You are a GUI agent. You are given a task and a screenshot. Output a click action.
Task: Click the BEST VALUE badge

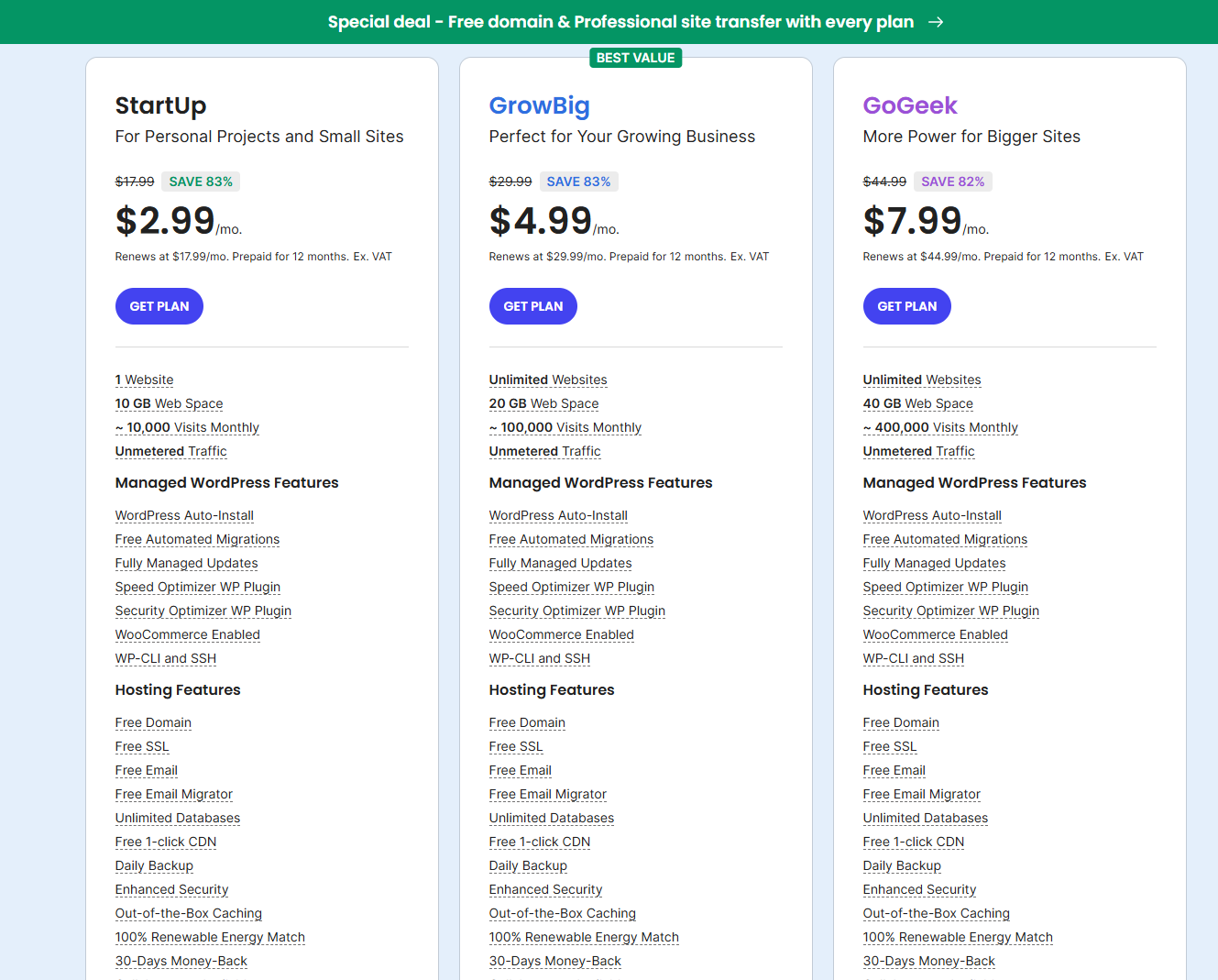635,58
